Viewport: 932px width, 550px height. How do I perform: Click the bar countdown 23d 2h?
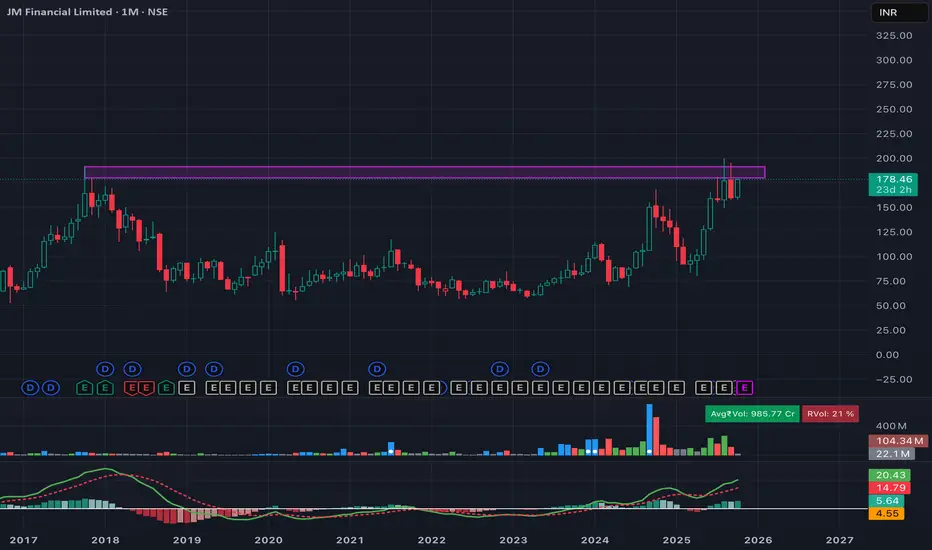click(x=893, y=190)
